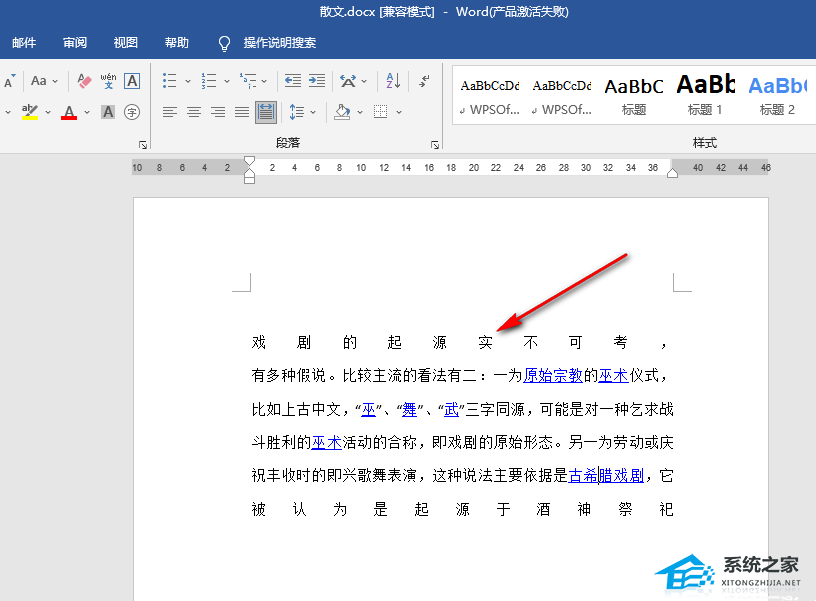Click the Enclose Characters icon

pyautogui.click(x=132, y=112)
